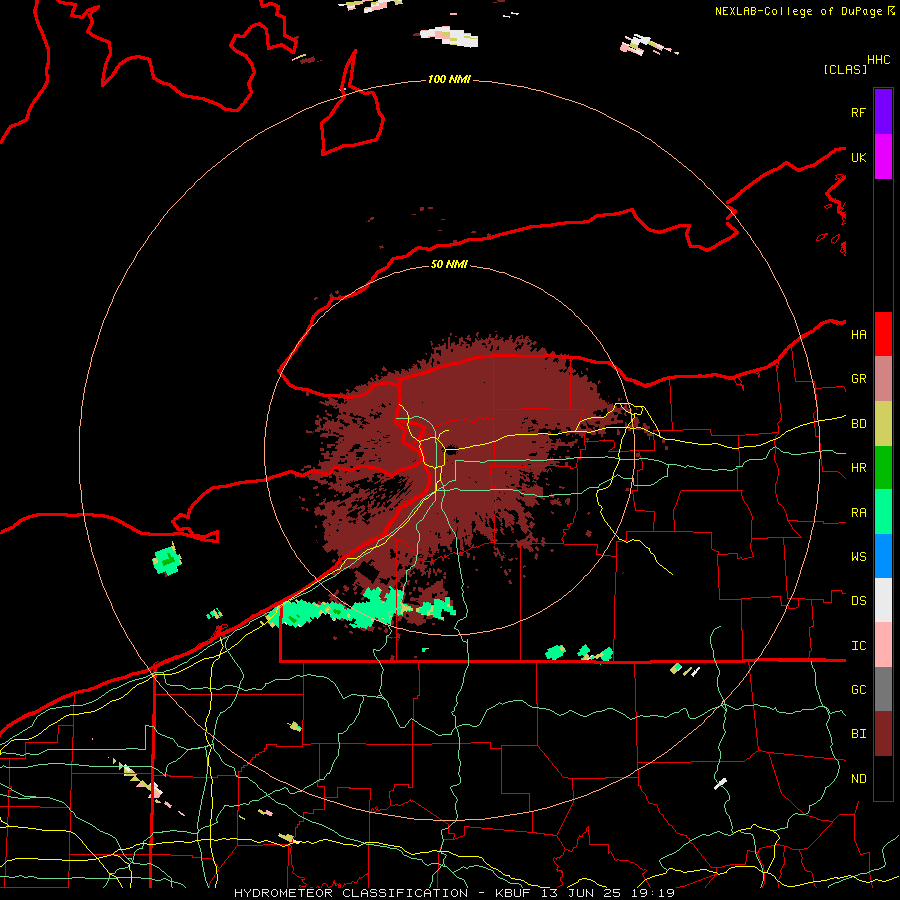
Task: Click the 'HYDROMETEOR CLASSIFICATION' caption text
Action: click(x=351, y=893)
